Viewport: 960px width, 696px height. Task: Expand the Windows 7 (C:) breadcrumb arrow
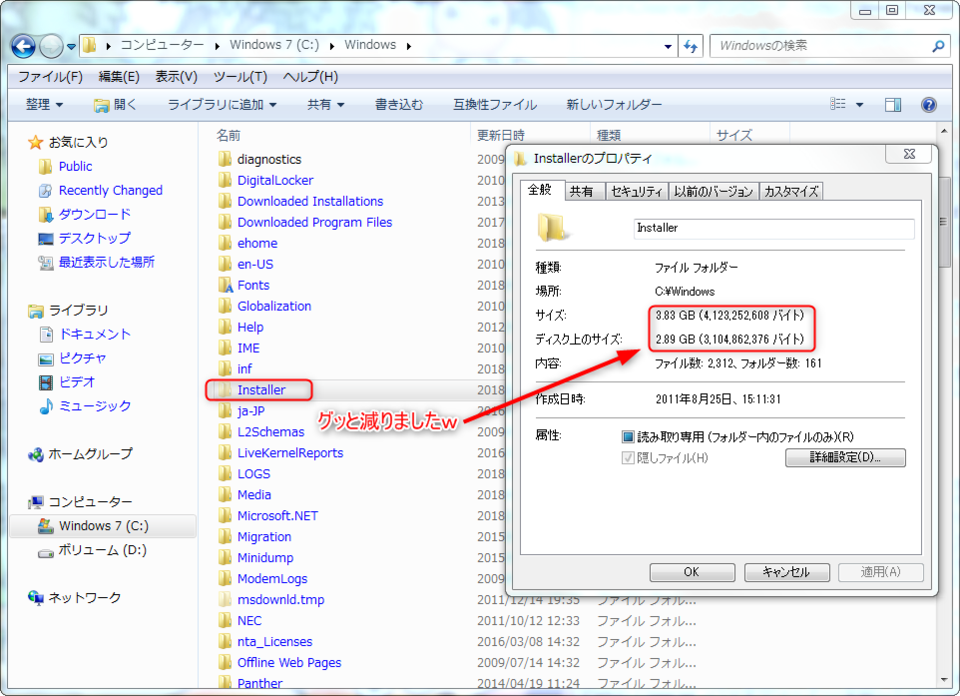[x=332, y=46]
